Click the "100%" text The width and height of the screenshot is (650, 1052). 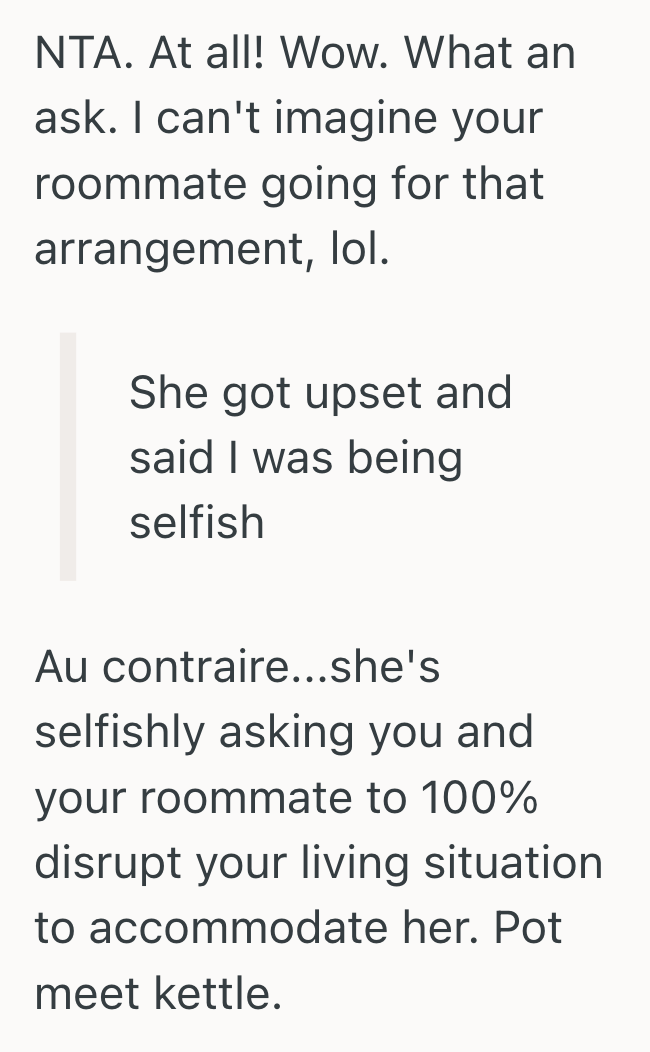478,799
